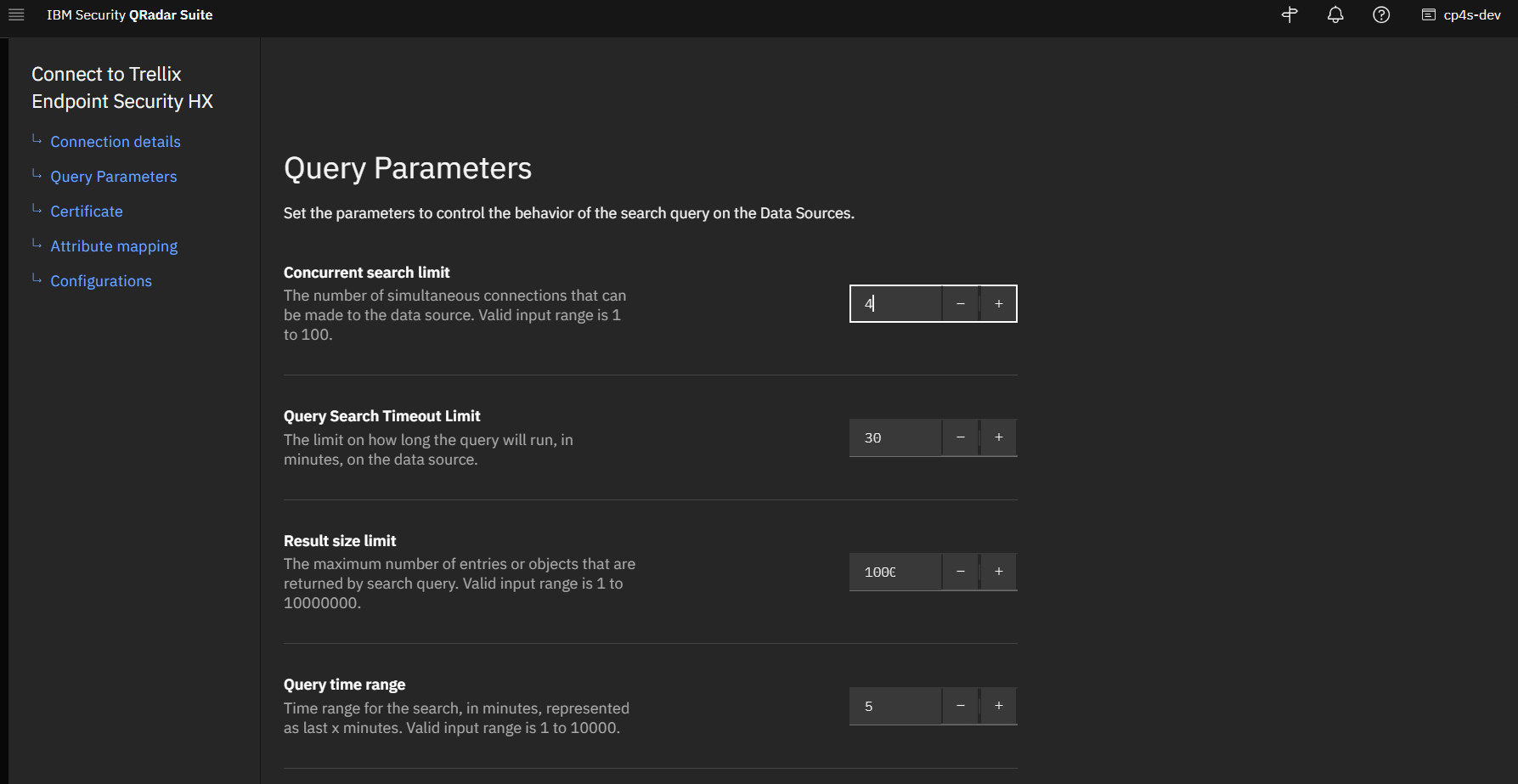Go to Connection details section

pos(116,142)
